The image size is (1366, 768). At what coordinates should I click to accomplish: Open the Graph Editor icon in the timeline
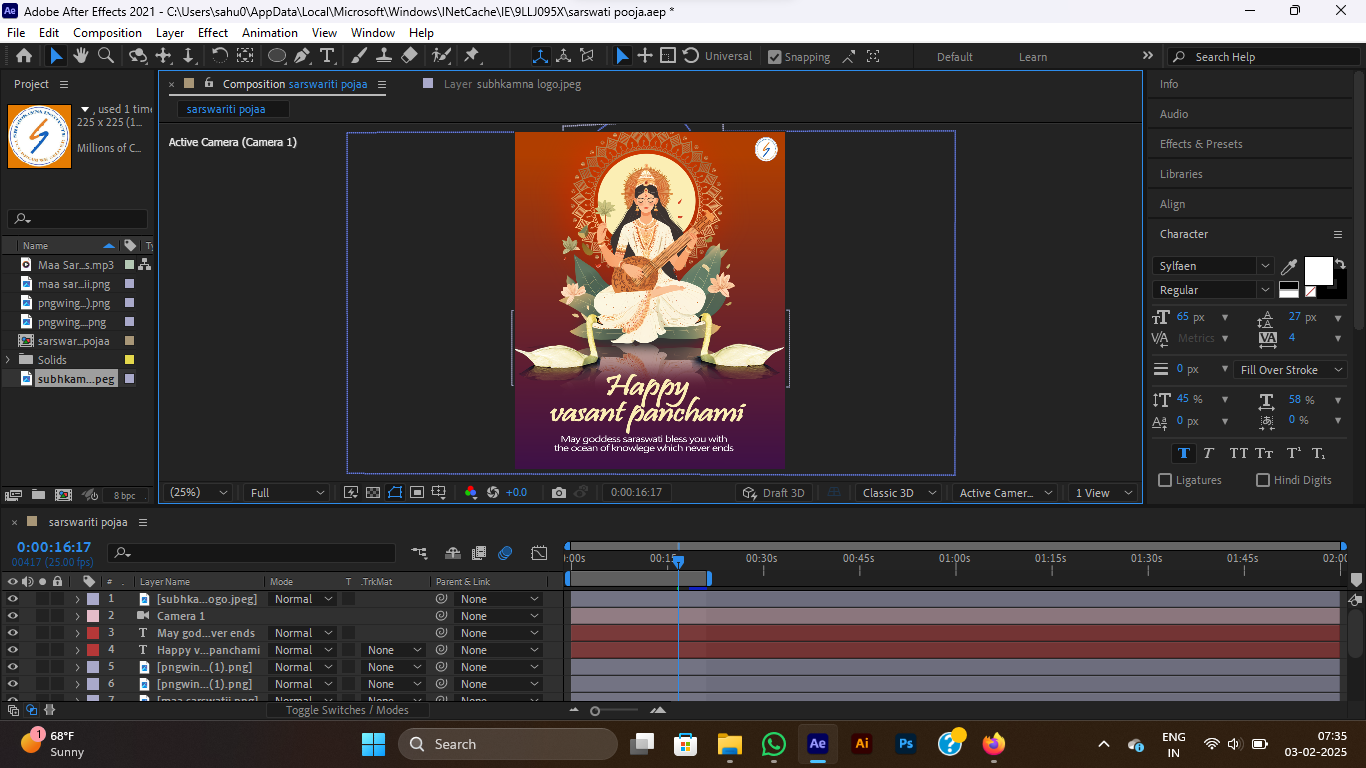click(539, 553)
